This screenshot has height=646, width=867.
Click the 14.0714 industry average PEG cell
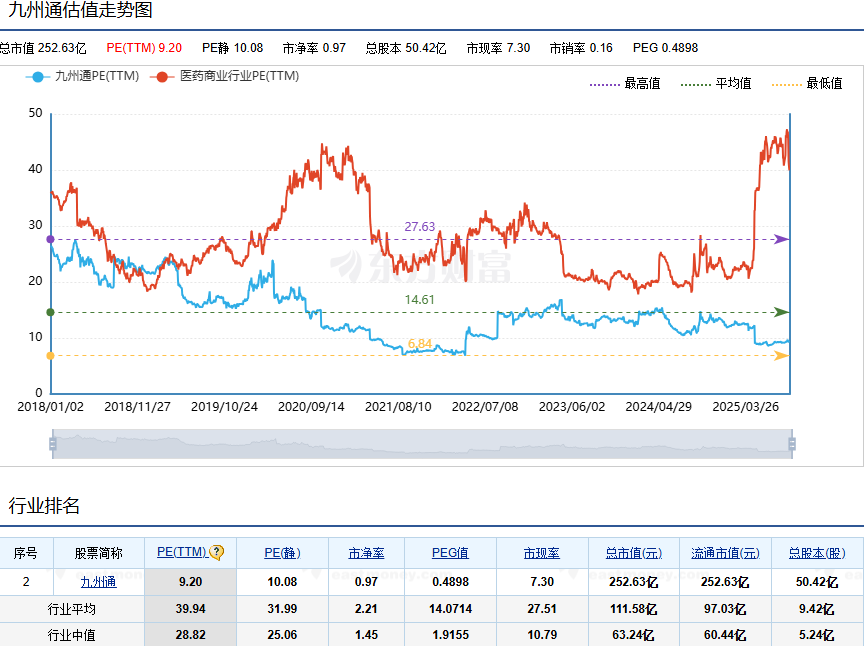[450, 609]
